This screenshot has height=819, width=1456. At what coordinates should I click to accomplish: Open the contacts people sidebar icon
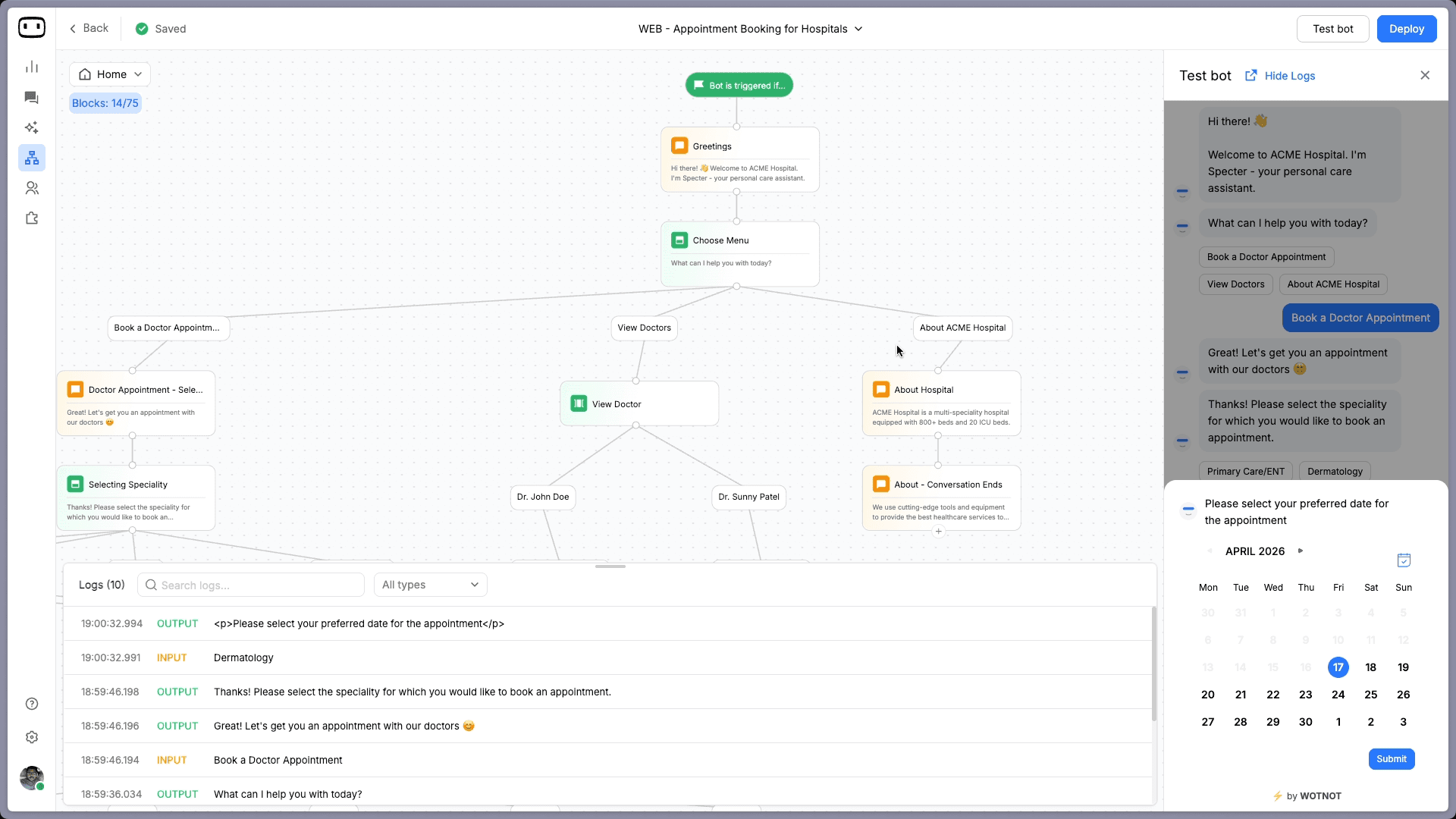(x=31, y=188)
